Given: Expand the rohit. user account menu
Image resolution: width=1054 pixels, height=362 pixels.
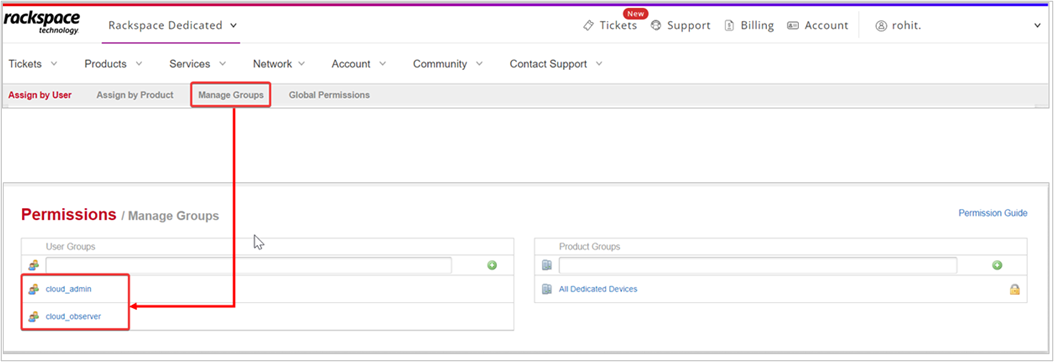Looking at the screenshot, I should tap(957, 26).
